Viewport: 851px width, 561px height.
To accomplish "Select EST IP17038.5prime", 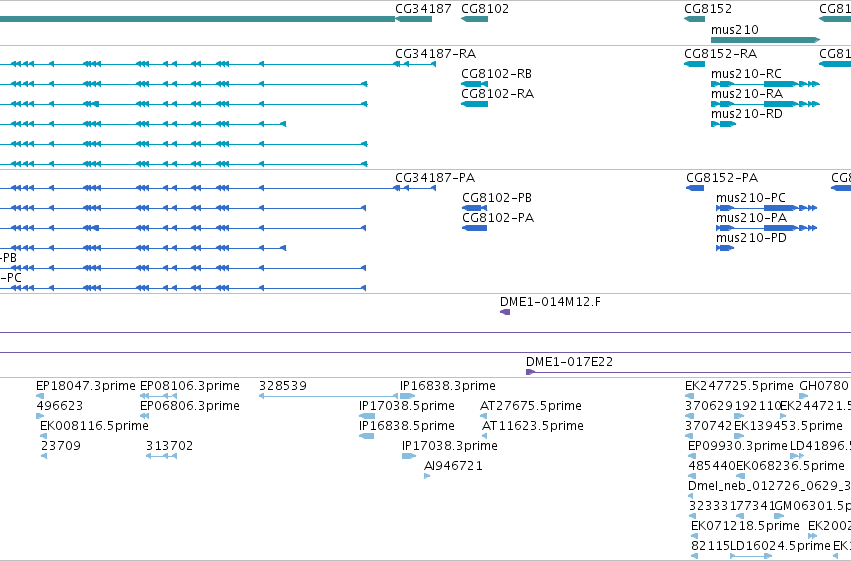I will click(367, 416).
